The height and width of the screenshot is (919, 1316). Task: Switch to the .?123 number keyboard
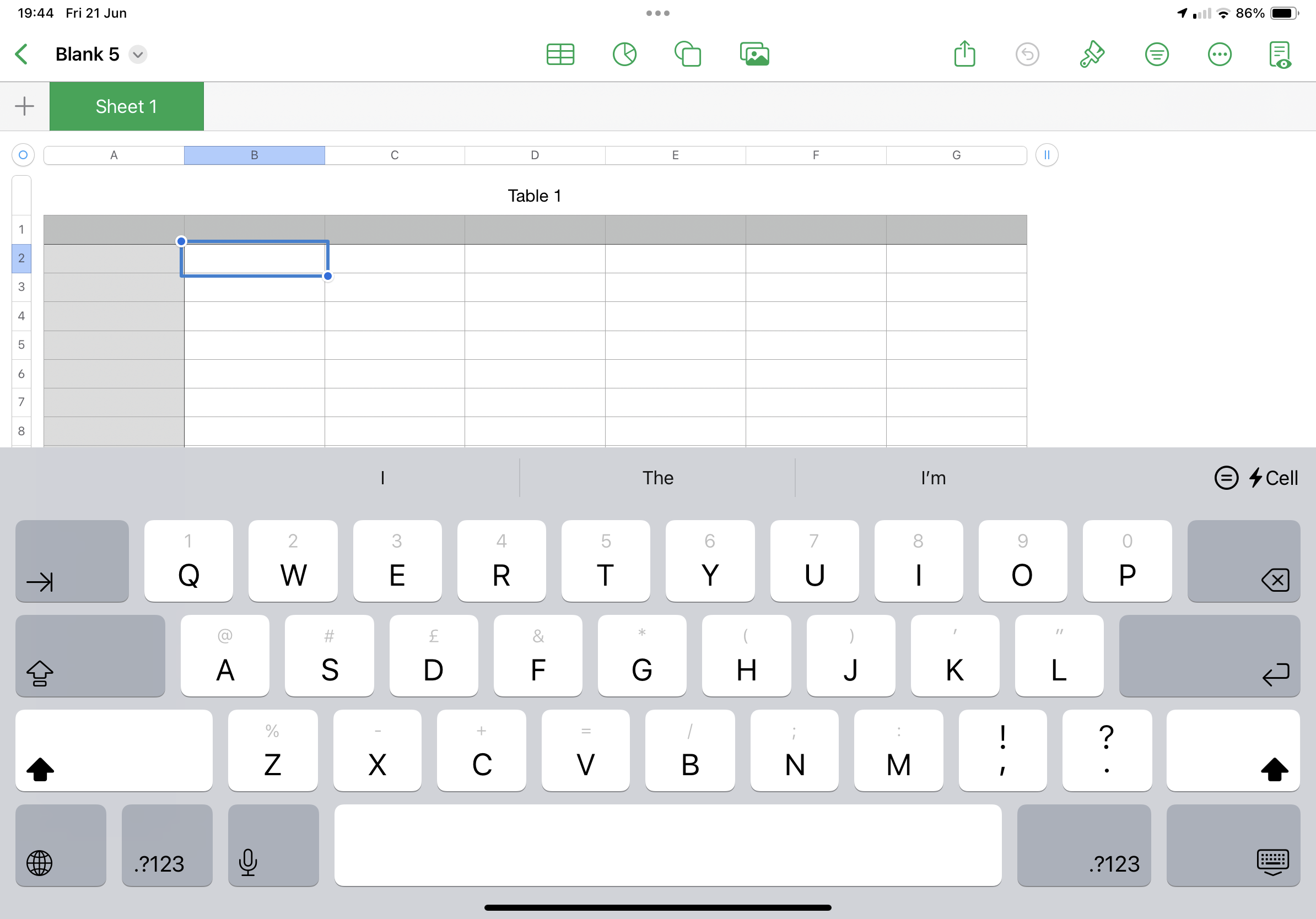pos(167,845)
